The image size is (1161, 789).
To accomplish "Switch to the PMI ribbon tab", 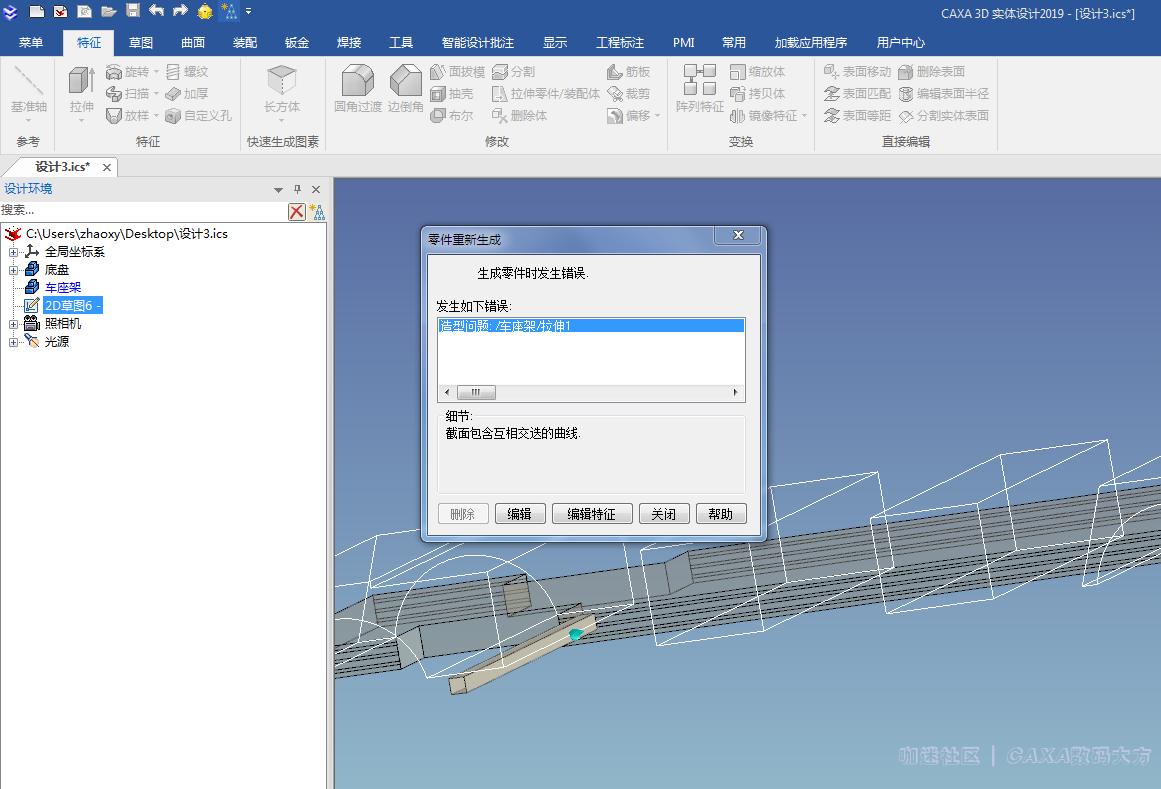I will (683, 43).
